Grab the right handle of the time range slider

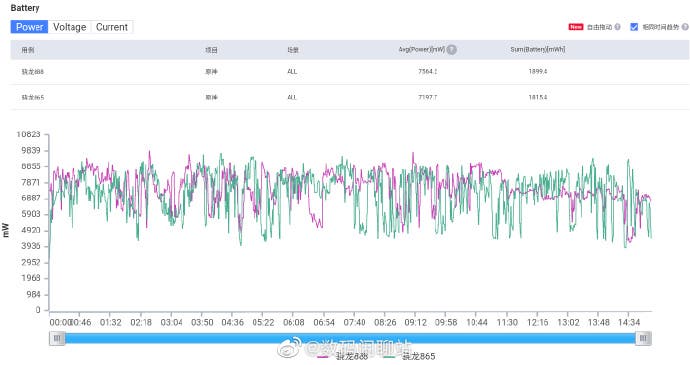[643, 338]
